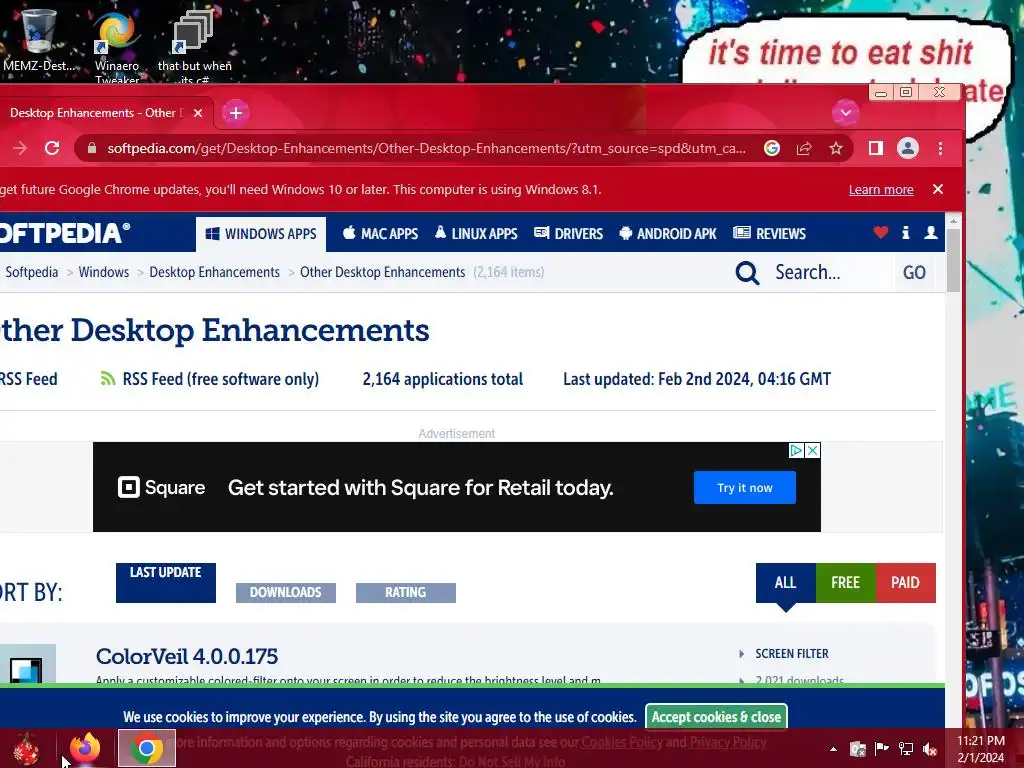Select the Linux Apps tab
The width and height of the screenshot is (1024, 768).
(476, 234)
